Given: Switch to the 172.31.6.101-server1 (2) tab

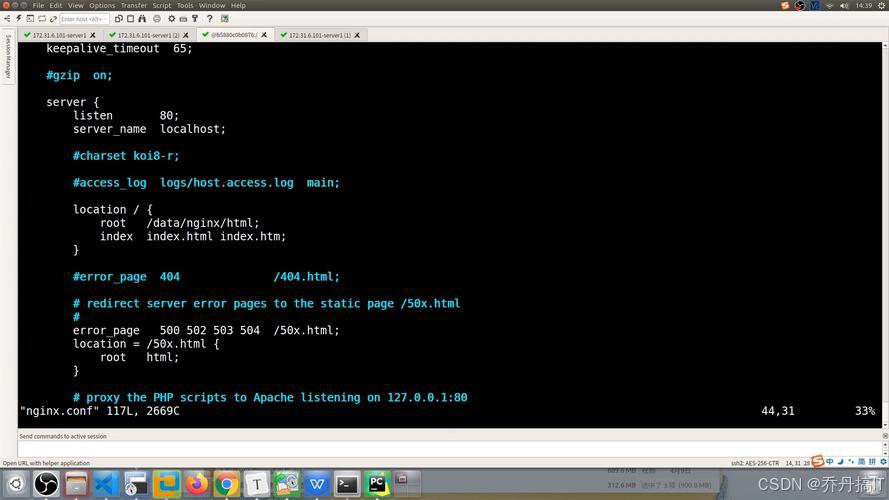Looking at the screenshot, I should point(148,35).
